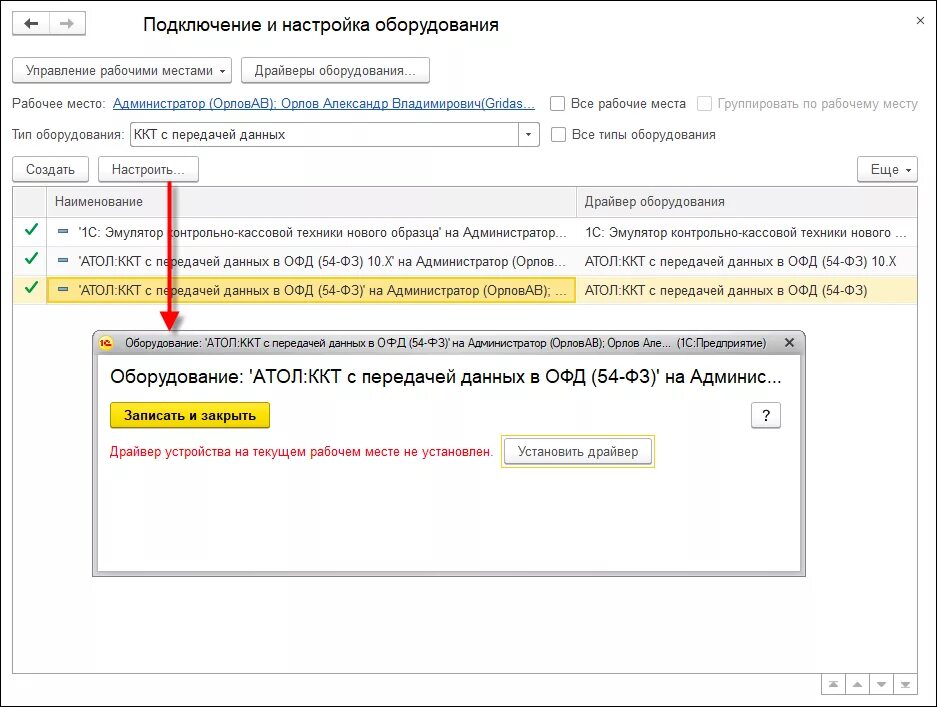Open help with the question mark button
This screenshot has width=937, height=707.
point(765,415)
